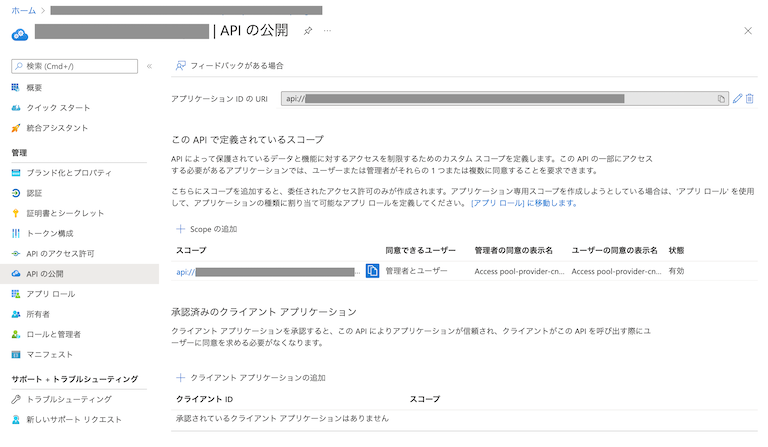Click the 所有者 people icon
768x447 pixels.
16,314
